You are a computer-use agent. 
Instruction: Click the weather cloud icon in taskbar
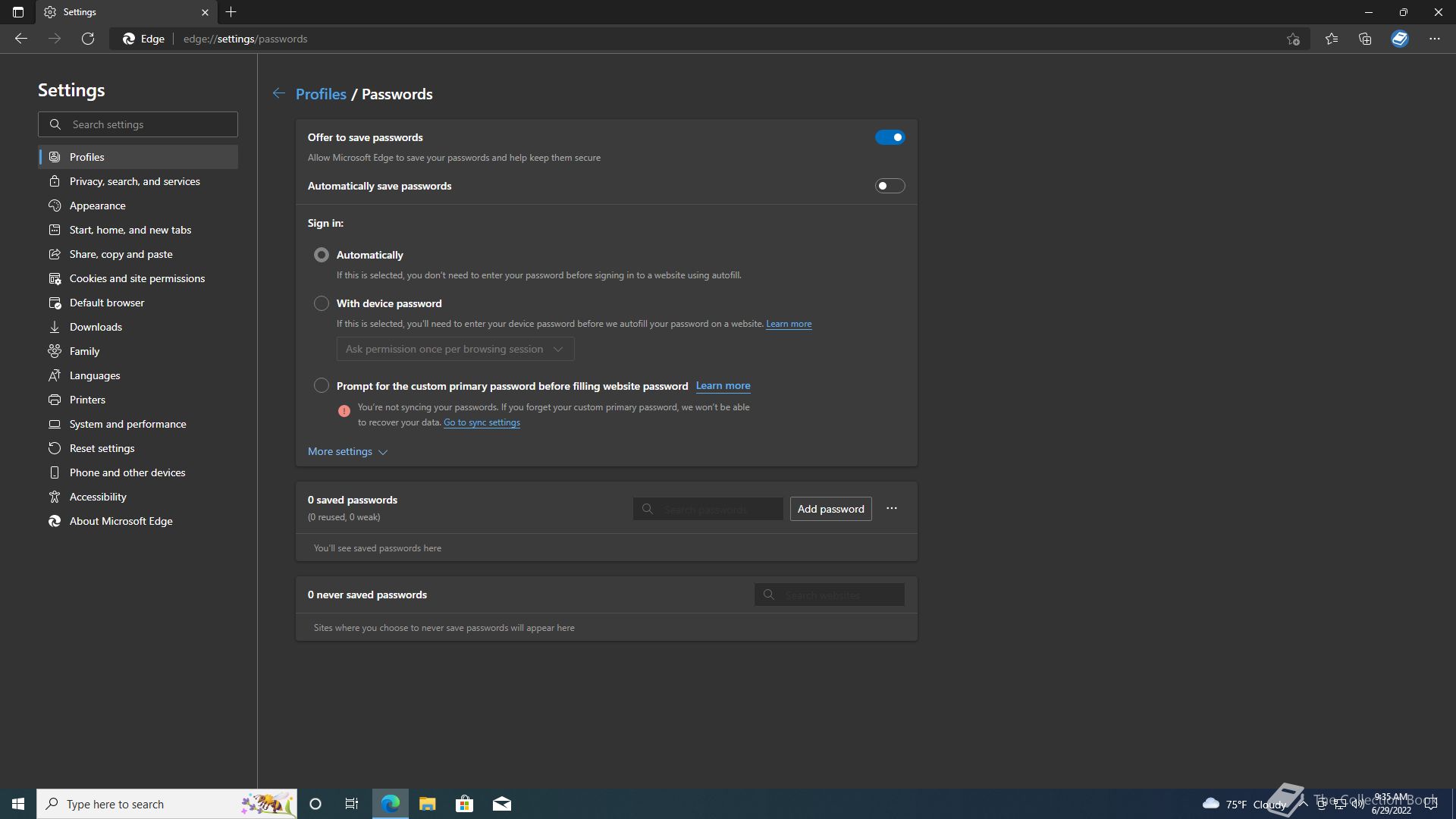pos(1211,803)
